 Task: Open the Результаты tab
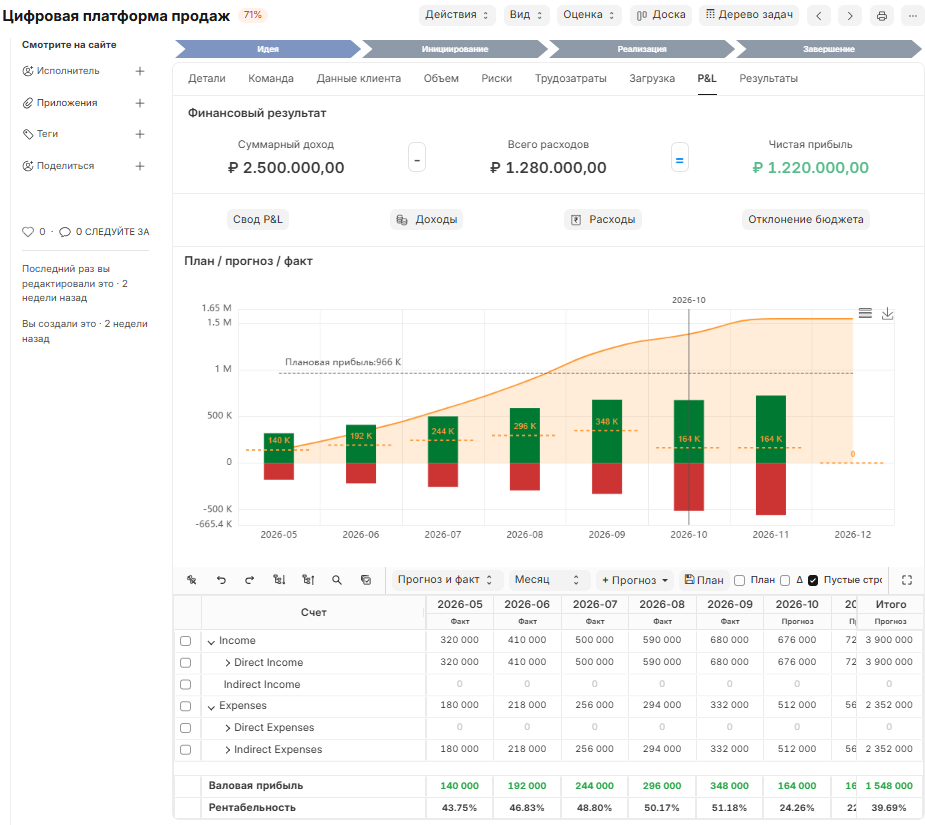768,78
